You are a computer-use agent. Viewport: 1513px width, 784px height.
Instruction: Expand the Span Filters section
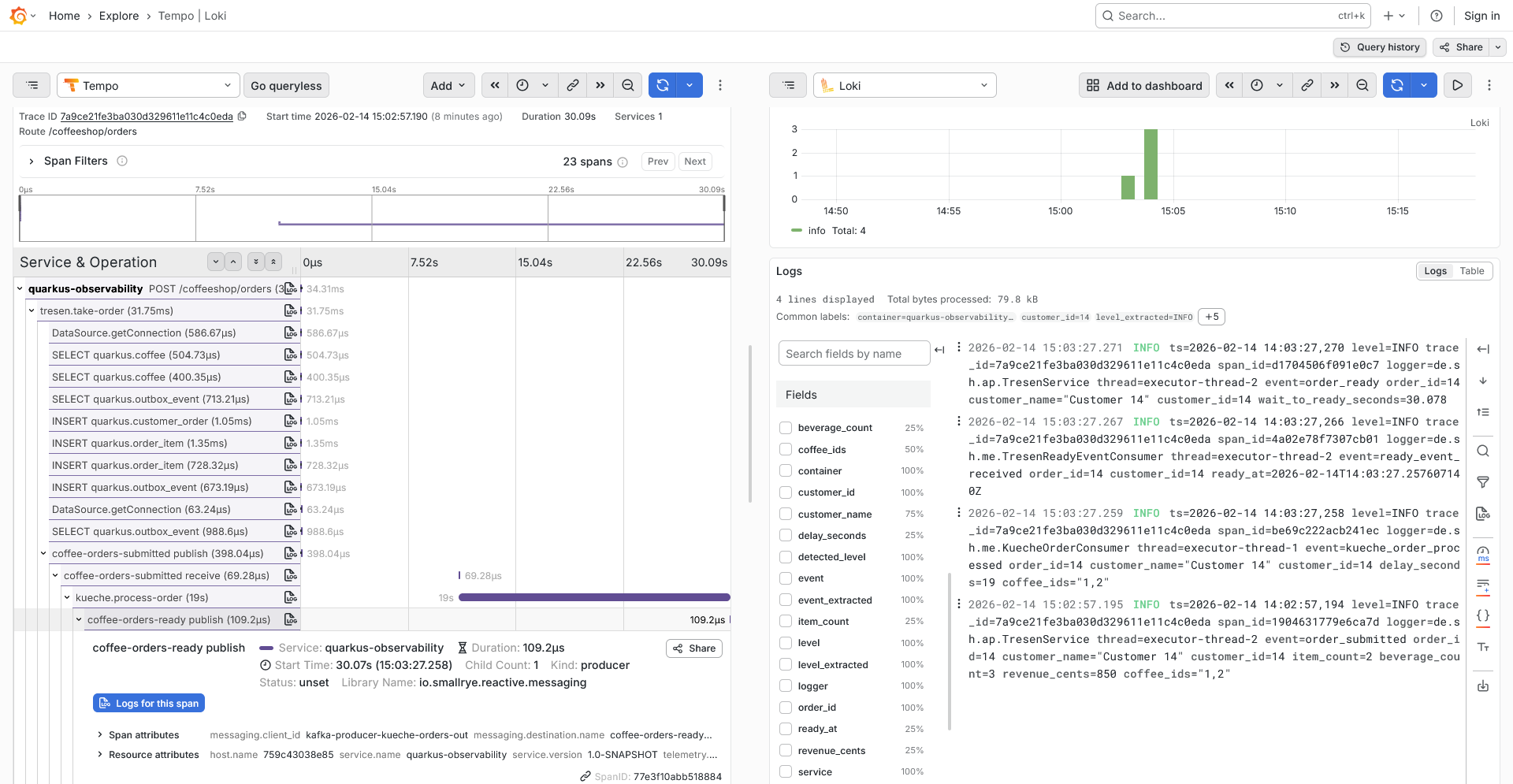(x=32, y=161)
